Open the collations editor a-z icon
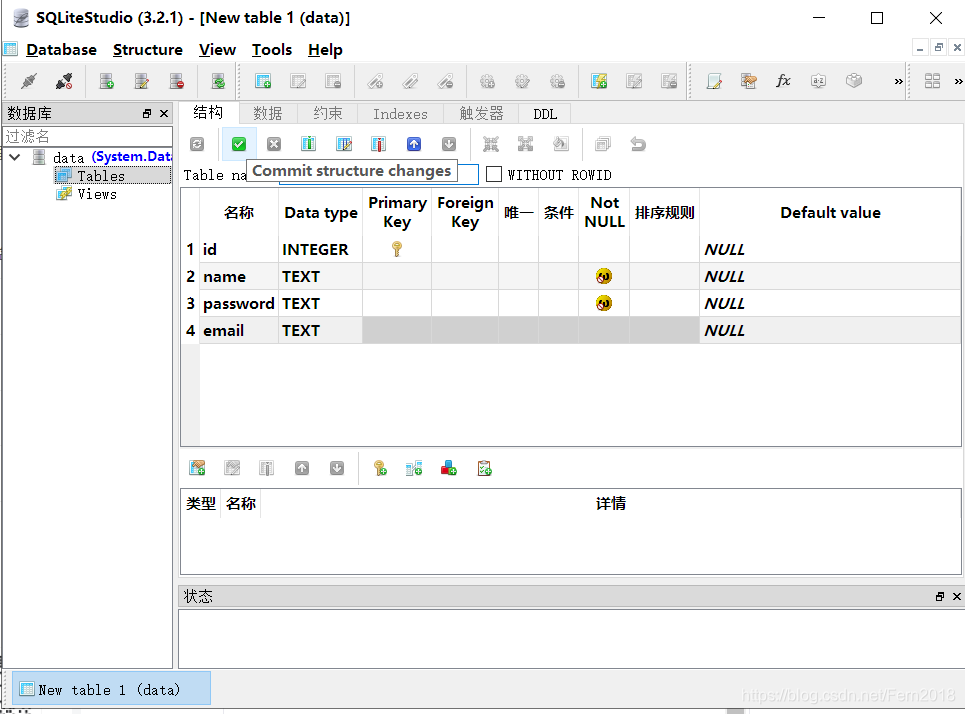 818,81
